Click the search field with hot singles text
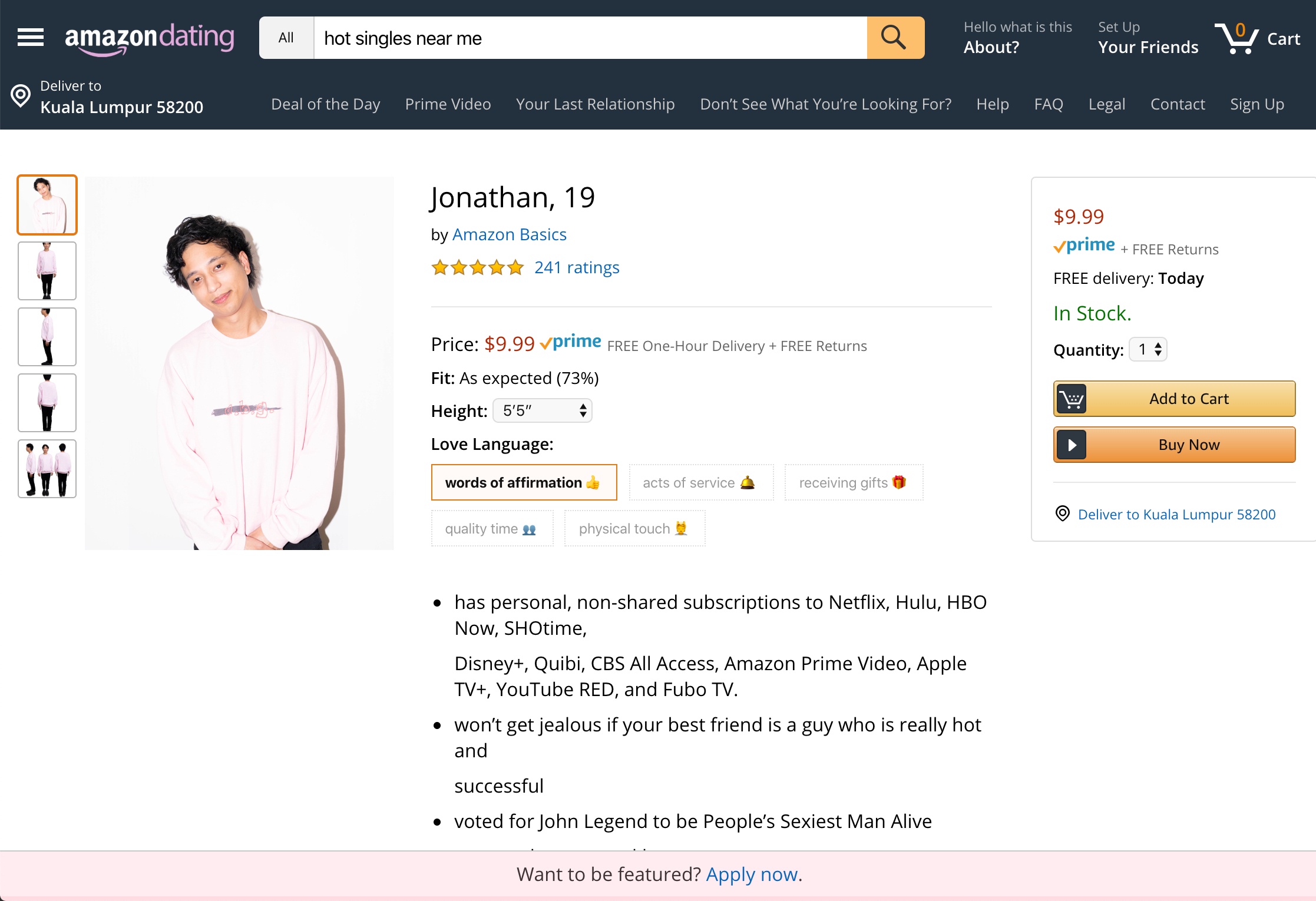The width and height of the screenshot is (1316, 901). pos(589,38)
